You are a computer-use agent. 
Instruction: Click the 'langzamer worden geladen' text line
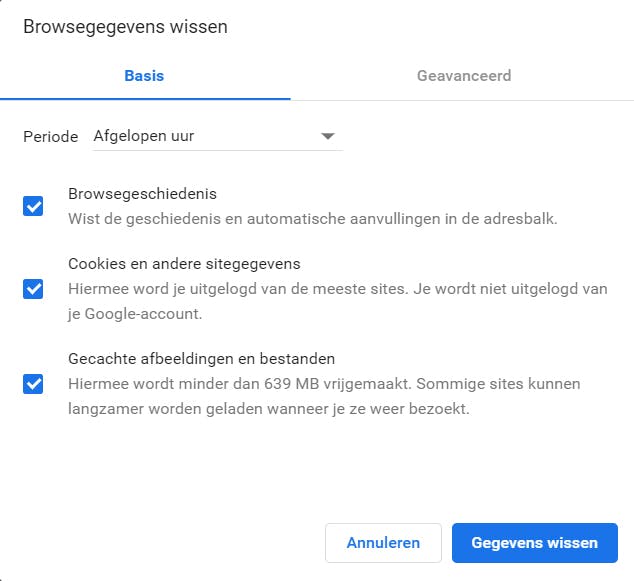pyautogui.click(x=268, y=408)
